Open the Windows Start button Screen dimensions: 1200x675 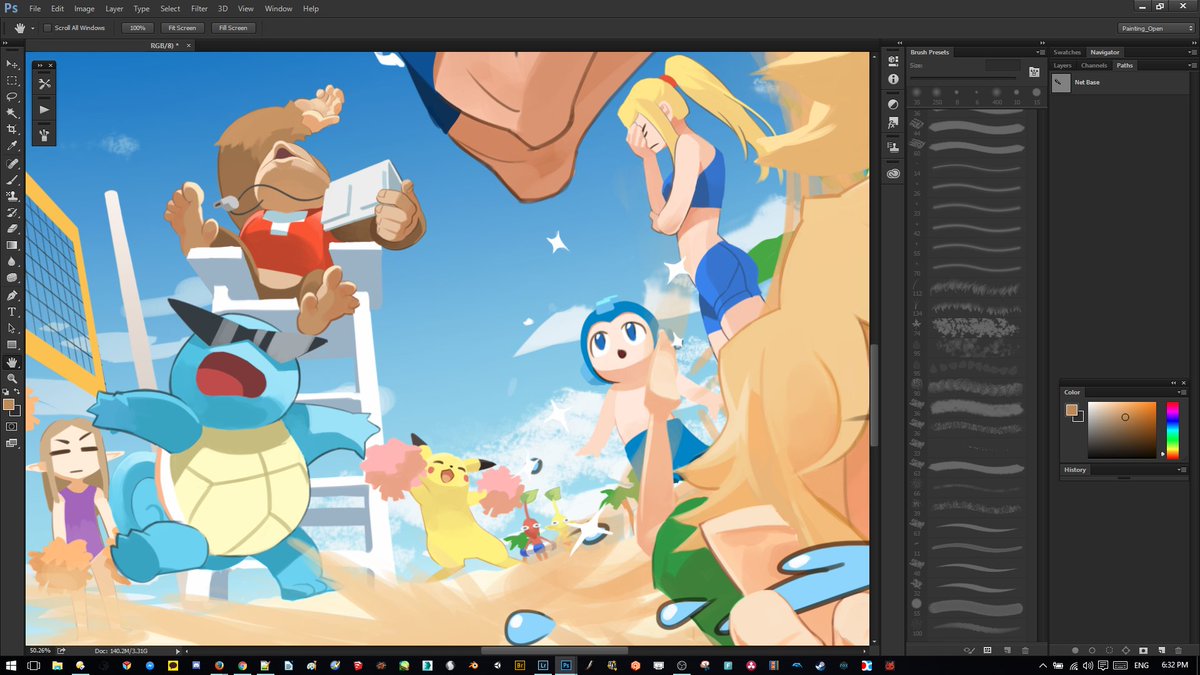[x=10, y=665]
